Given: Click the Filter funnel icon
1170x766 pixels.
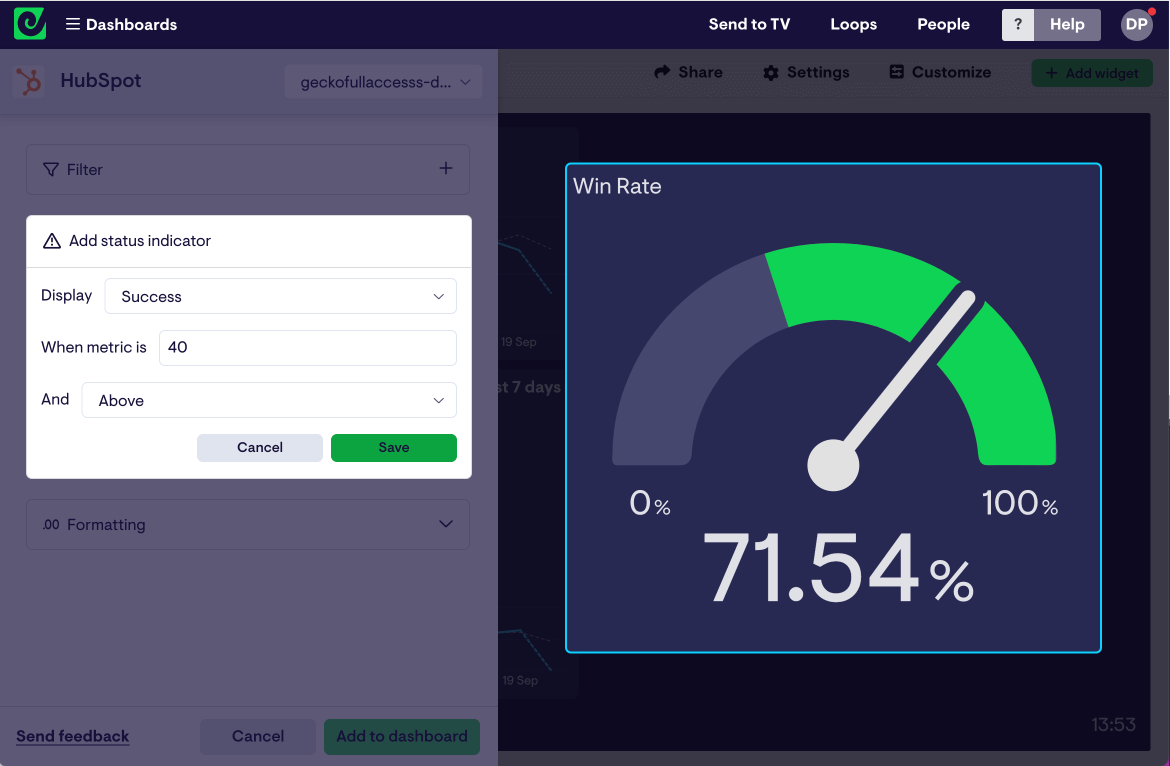Looking at the screenshot, I should (x=50, y=169).
